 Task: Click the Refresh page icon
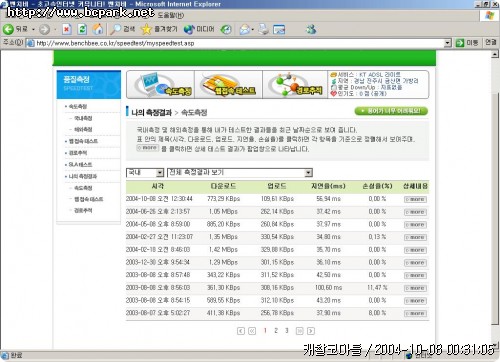point(82,29)
